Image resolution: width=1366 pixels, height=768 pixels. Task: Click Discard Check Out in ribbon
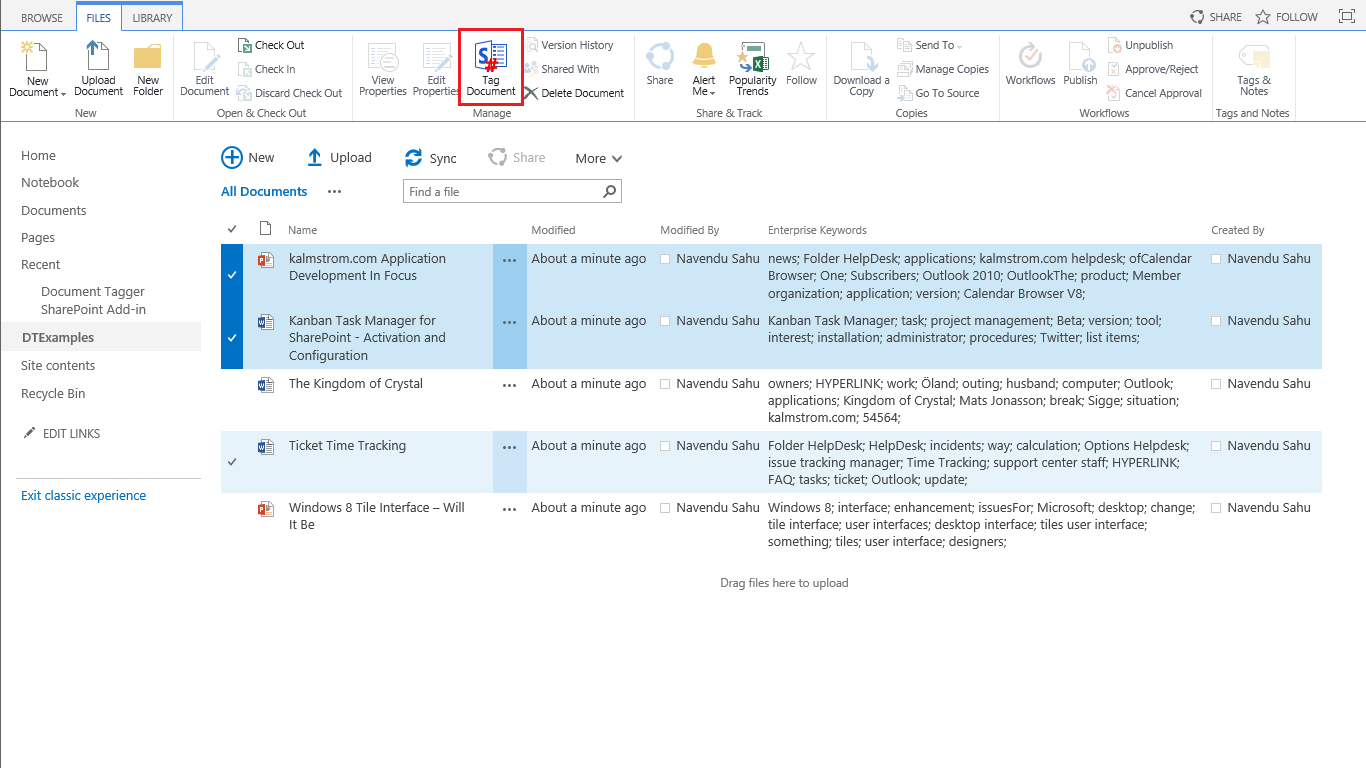[x=290, y=93]
